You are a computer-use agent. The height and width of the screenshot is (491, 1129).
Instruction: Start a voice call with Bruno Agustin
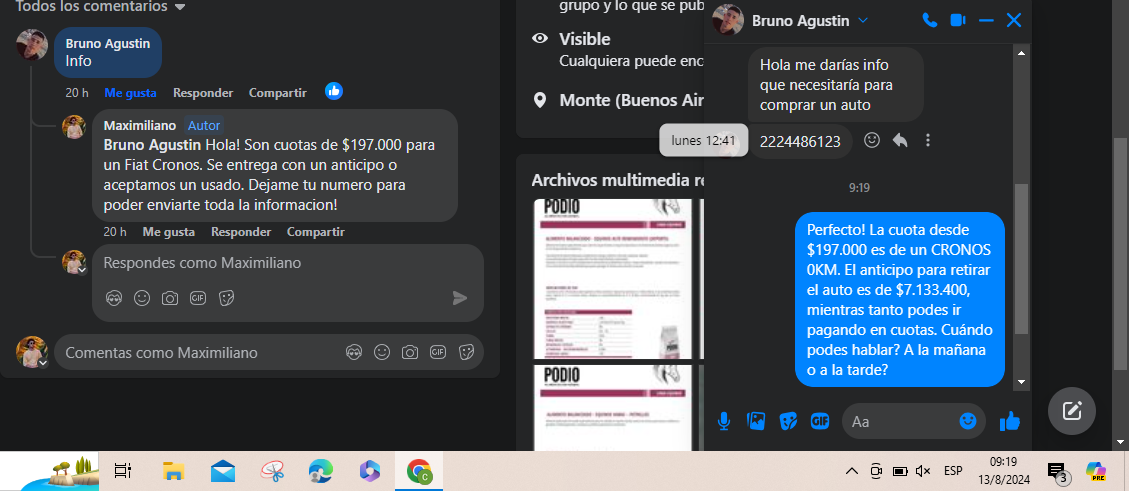(x=929, y=20)
